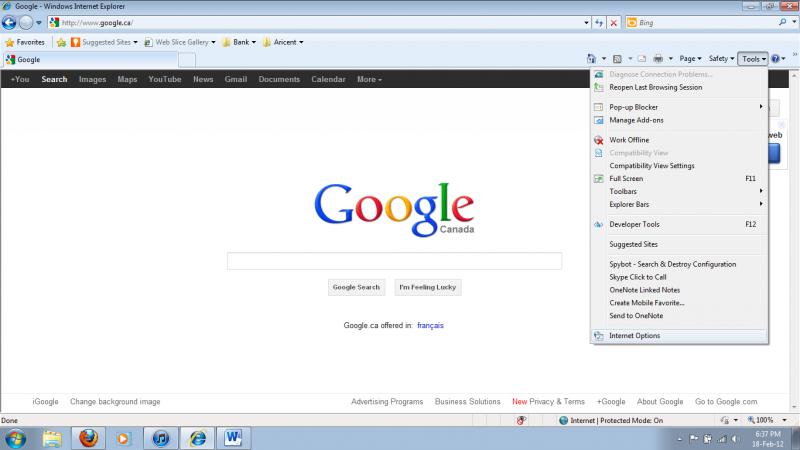
Task: Click Change background image link
Action: point(115,402)
